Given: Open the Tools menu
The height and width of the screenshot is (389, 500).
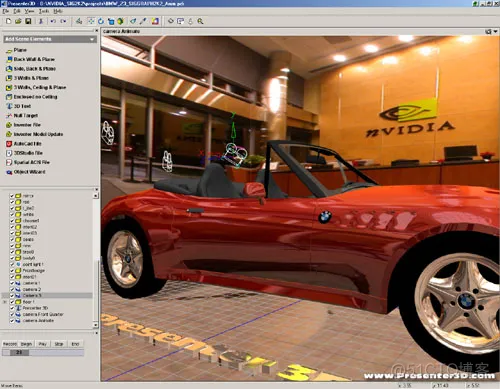Looking at the screenshot, I should 44,11.
